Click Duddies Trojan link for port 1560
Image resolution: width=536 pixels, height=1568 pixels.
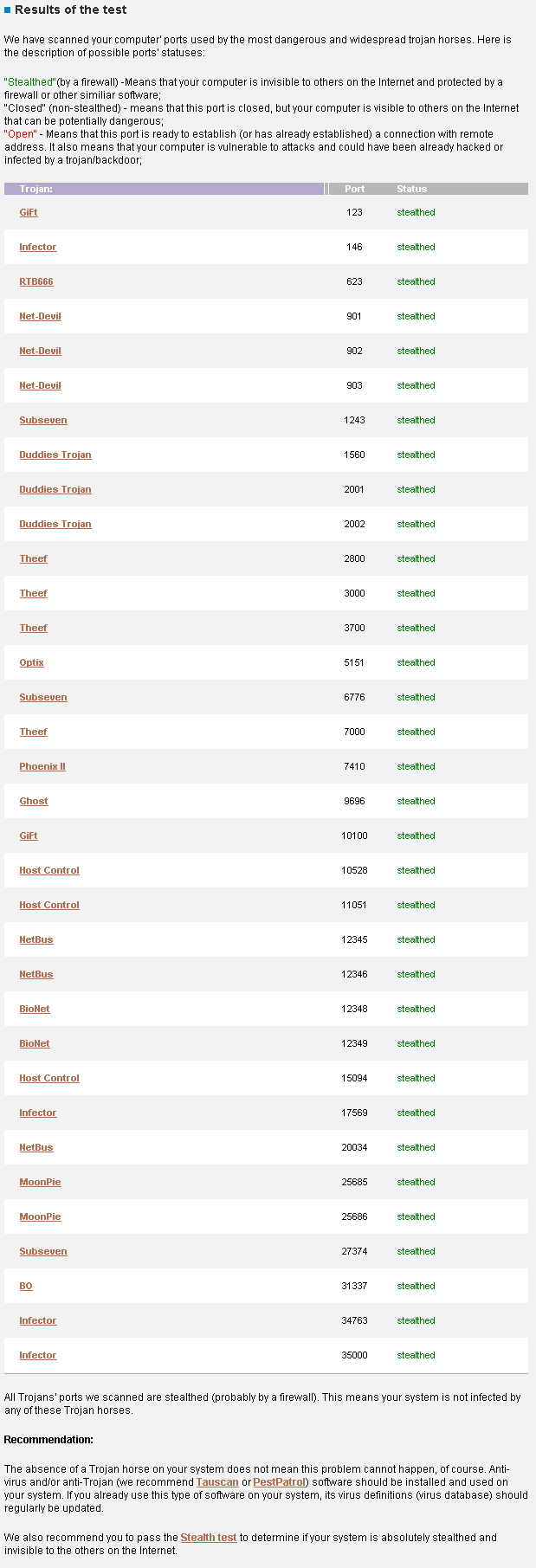[55, 455]
